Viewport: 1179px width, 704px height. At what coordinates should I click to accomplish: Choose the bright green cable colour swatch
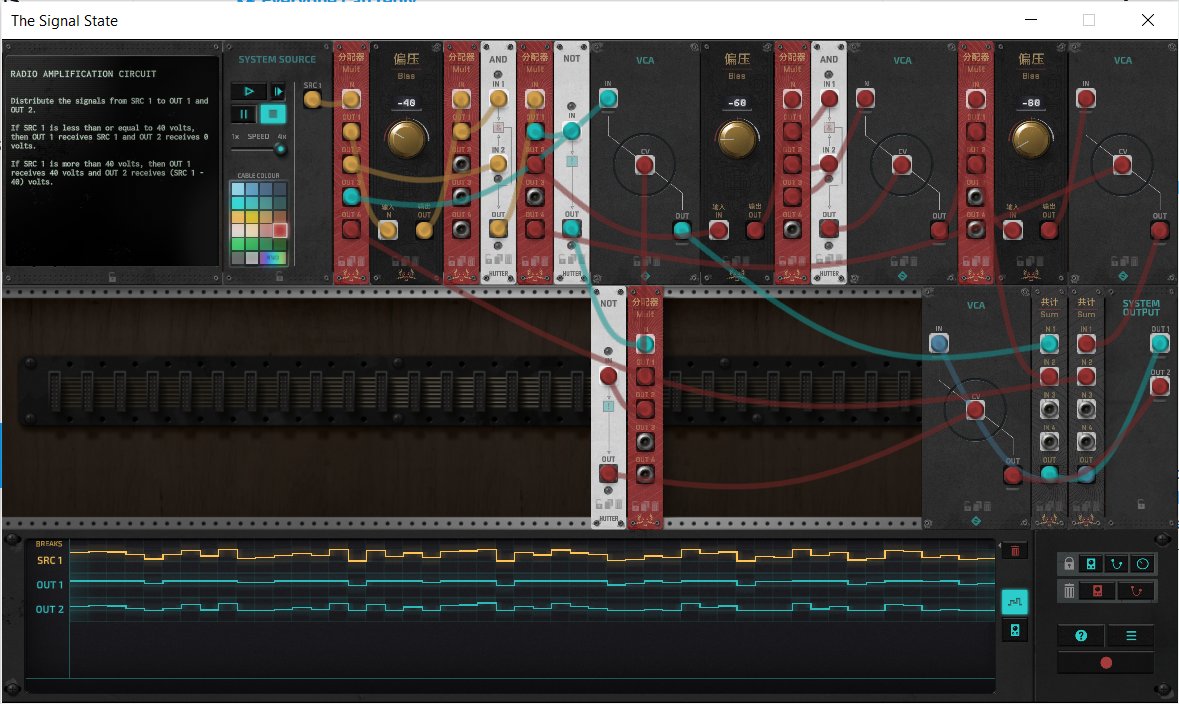pos(238,244)
